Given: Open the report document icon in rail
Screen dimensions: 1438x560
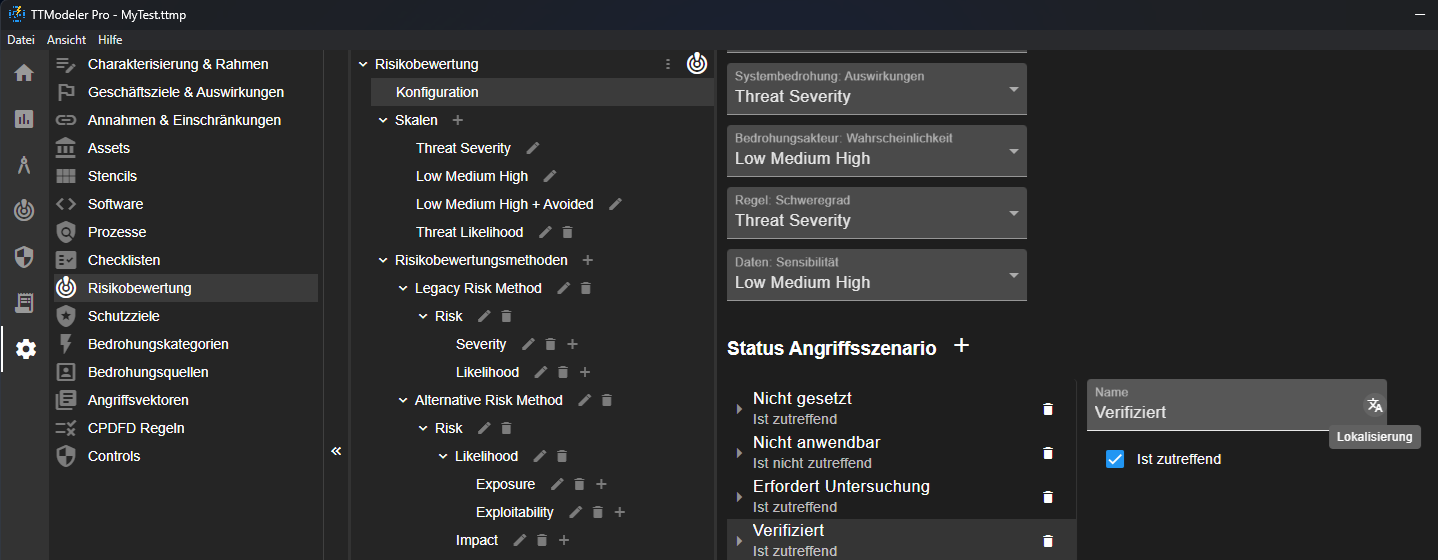Looking at the screenshot, I should [x=24, y=303].
